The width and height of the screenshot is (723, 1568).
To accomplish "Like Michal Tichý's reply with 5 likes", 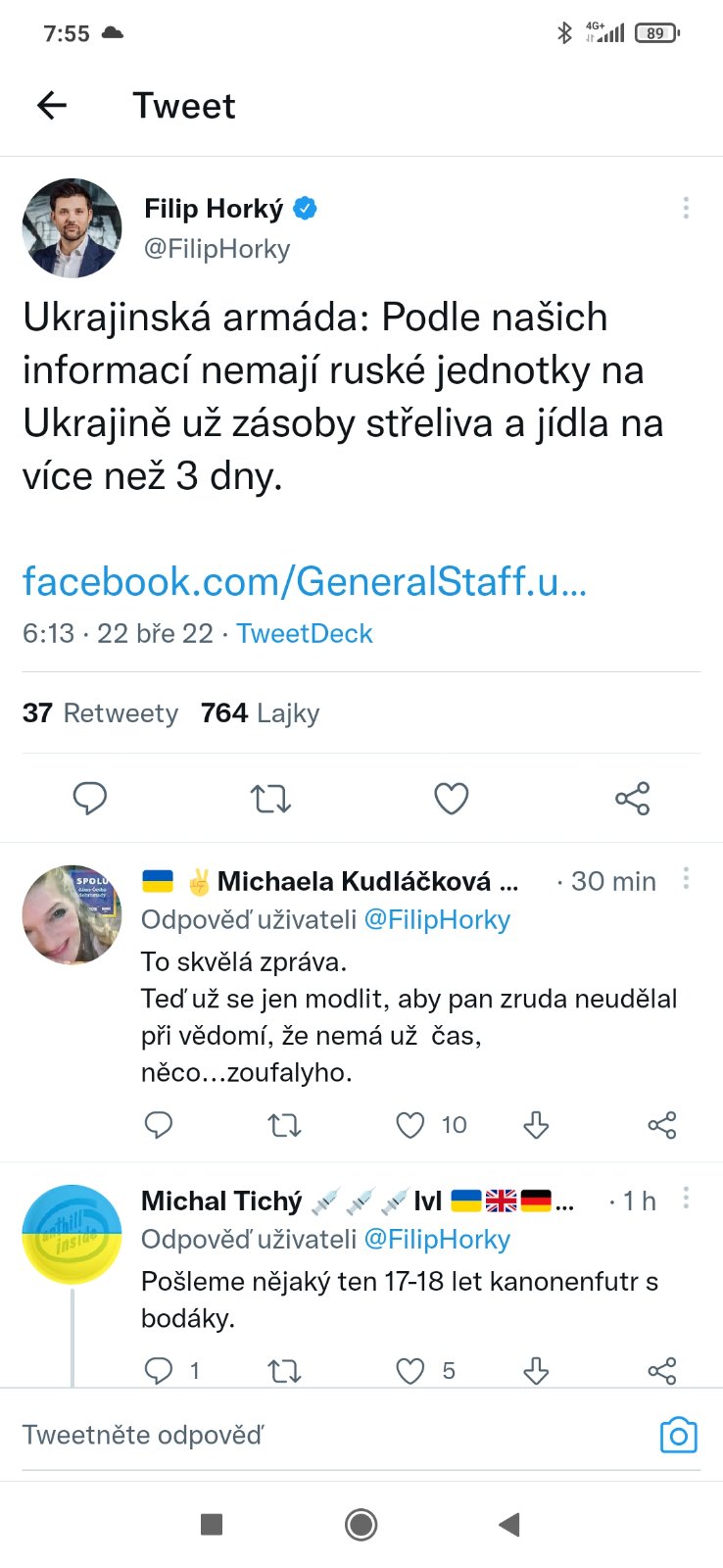I will click(x=410, y=1370).
